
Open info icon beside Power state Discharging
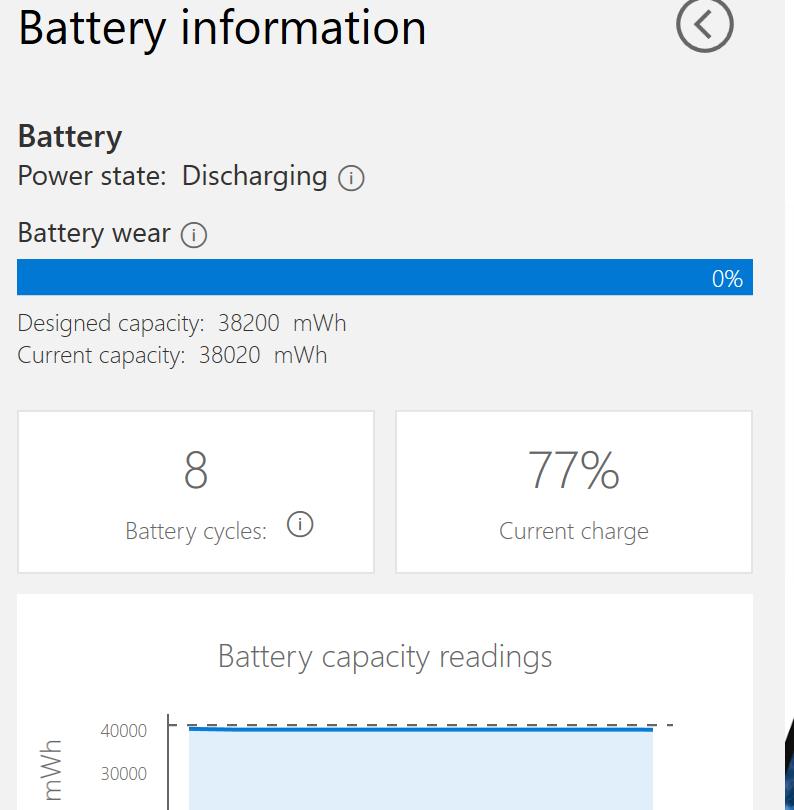coord(351,178)
